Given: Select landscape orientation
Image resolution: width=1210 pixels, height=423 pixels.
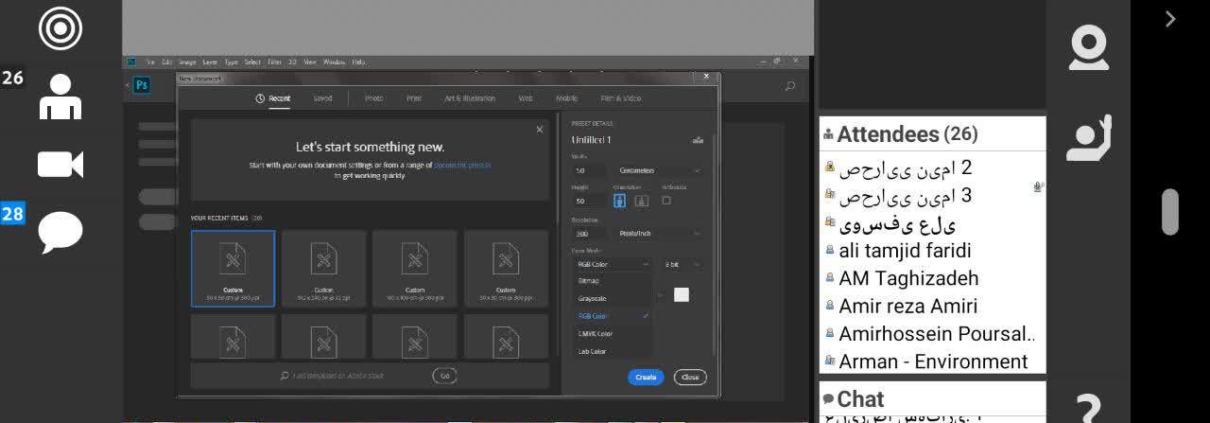Looking at the screenshot, I should (x=641, y=200).
